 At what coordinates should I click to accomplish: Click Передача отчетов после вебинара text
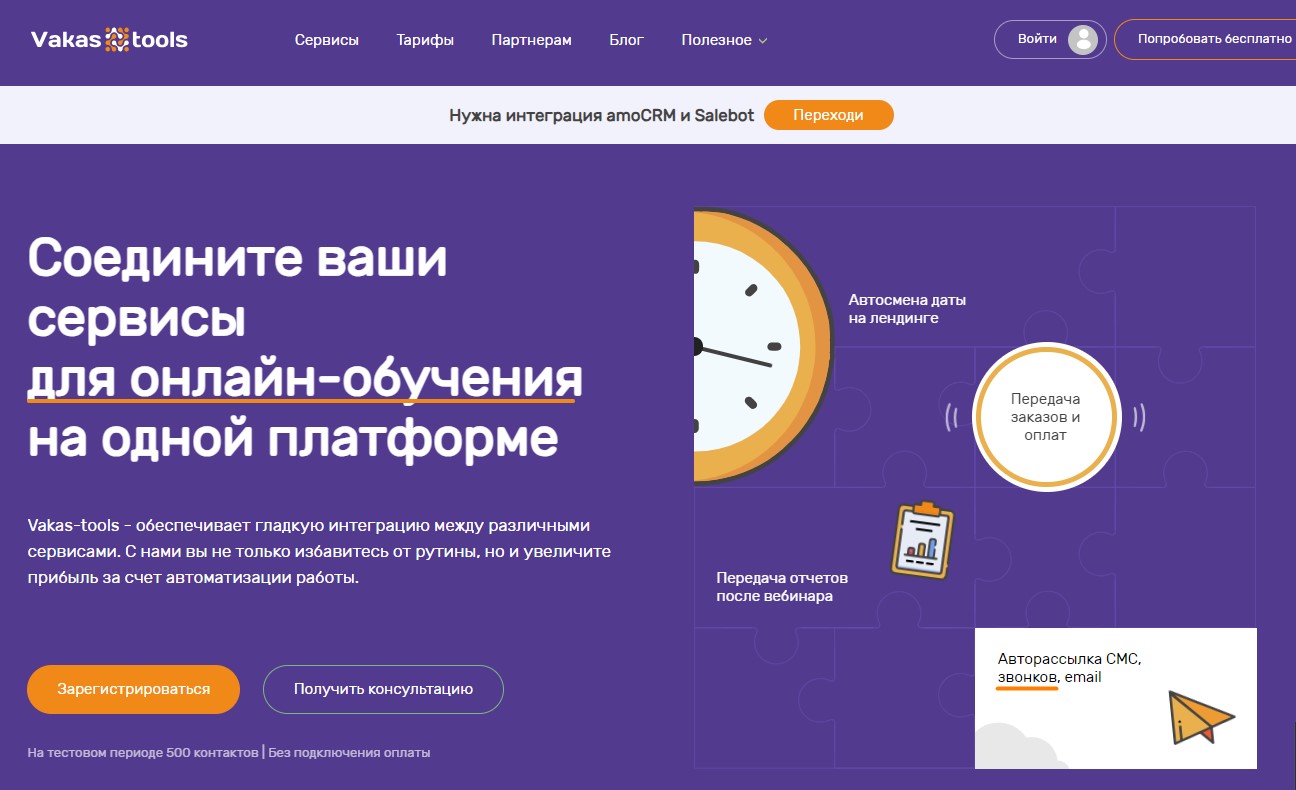tap(782, 587)
